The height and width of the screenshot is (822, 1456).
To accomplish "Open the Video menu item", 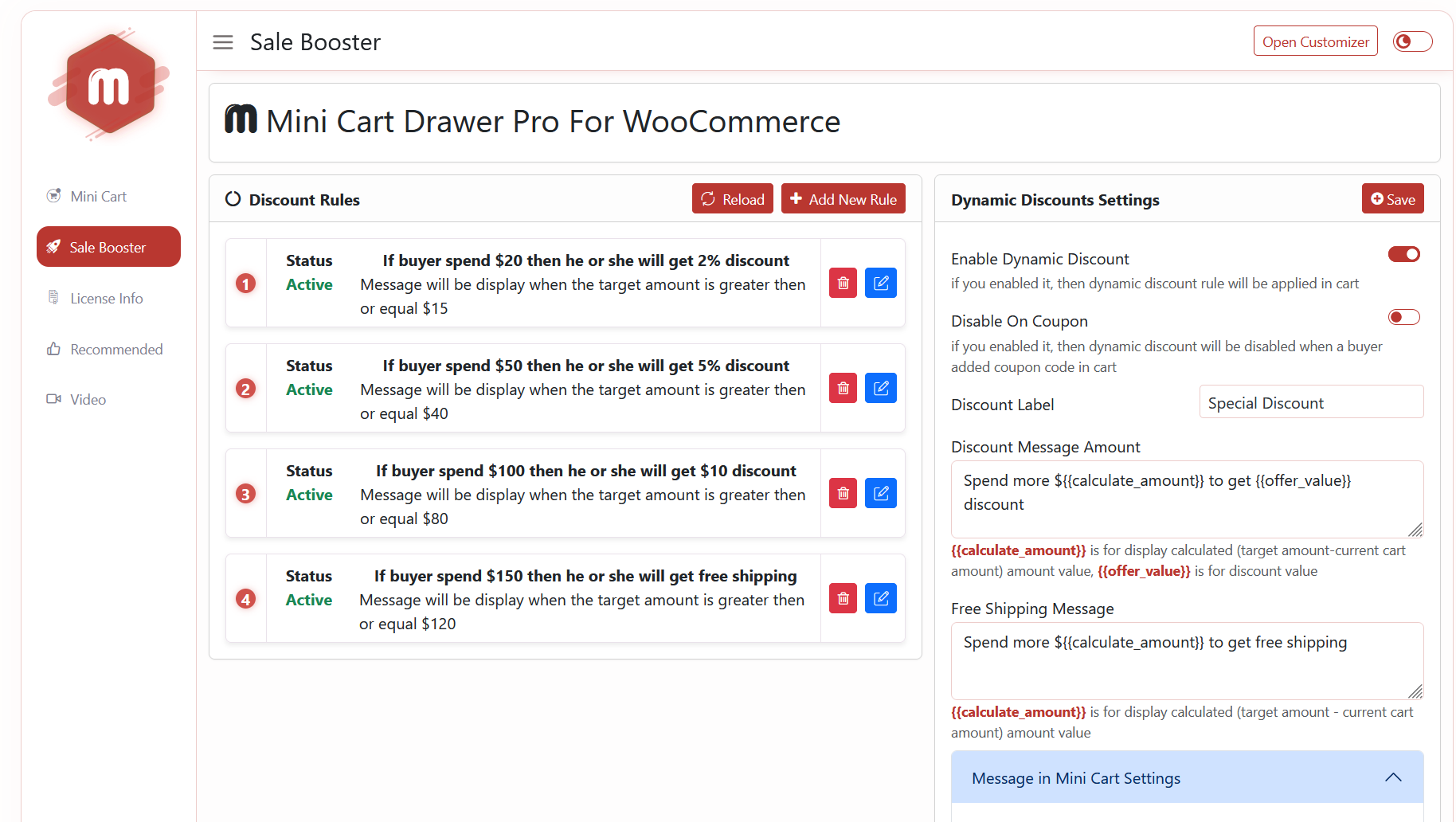I will point(108,399).
